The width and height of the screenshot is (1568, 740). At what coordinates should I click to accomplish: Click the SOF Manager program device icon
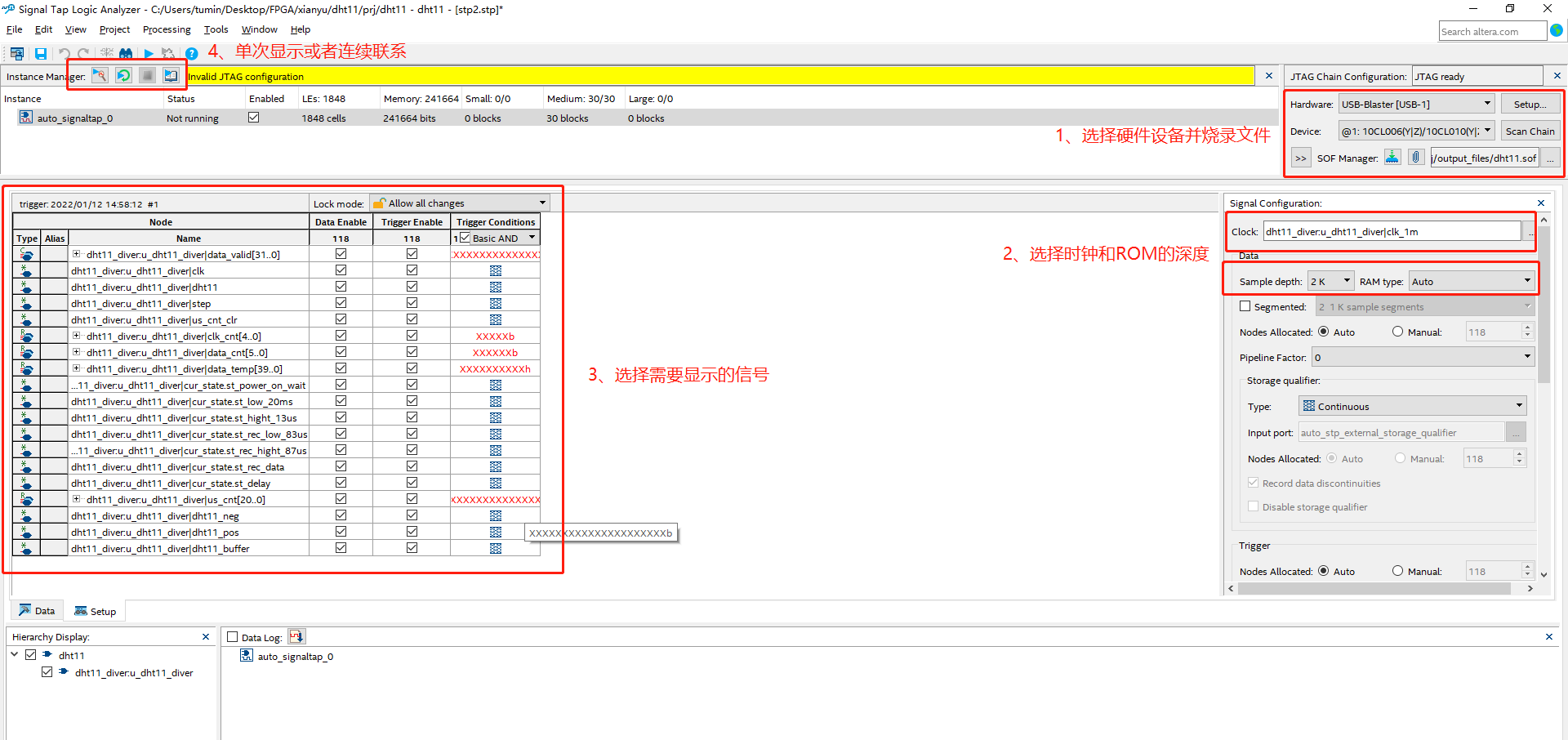tap(1392, 157)
